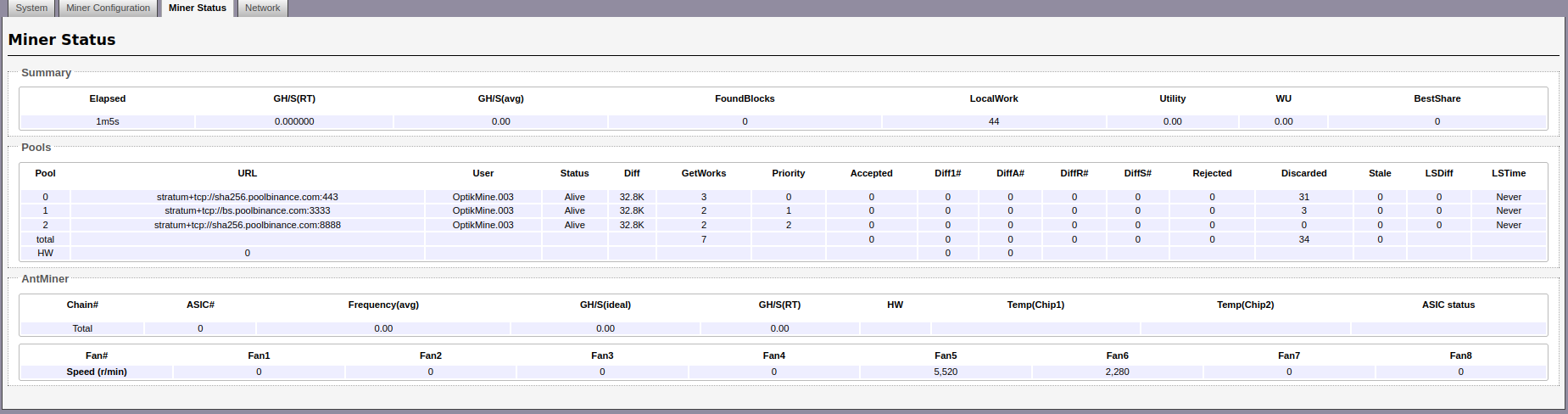Click the sha256.poolbinance.com:8888 pool URL

[x=247, y=225]
